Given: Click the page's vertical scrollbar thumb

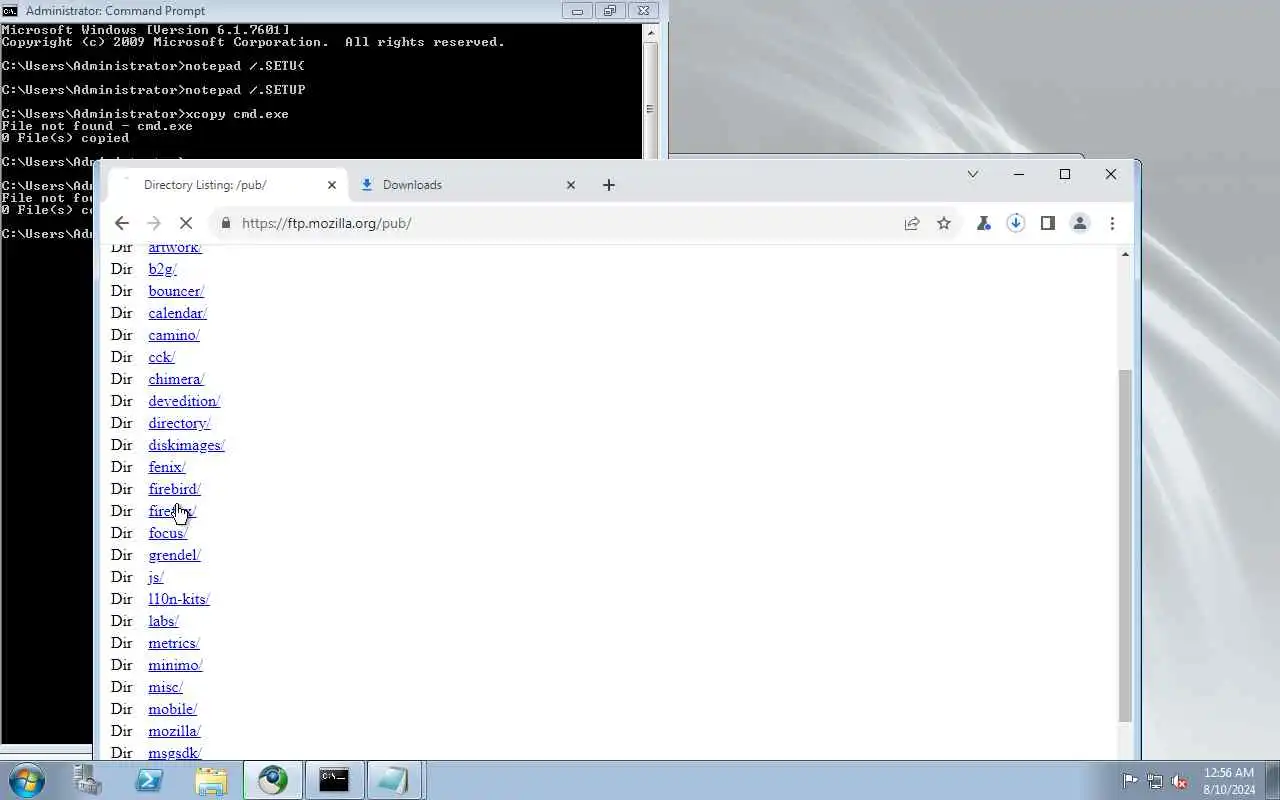Looking at the screenshot, I should (x=1125, y=545).
